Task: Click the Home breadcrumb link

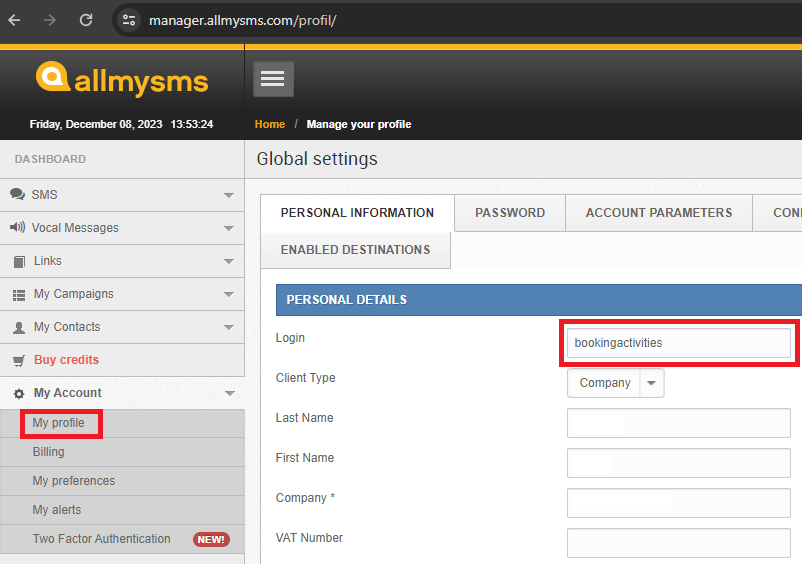Action: [x=270, y=124]
